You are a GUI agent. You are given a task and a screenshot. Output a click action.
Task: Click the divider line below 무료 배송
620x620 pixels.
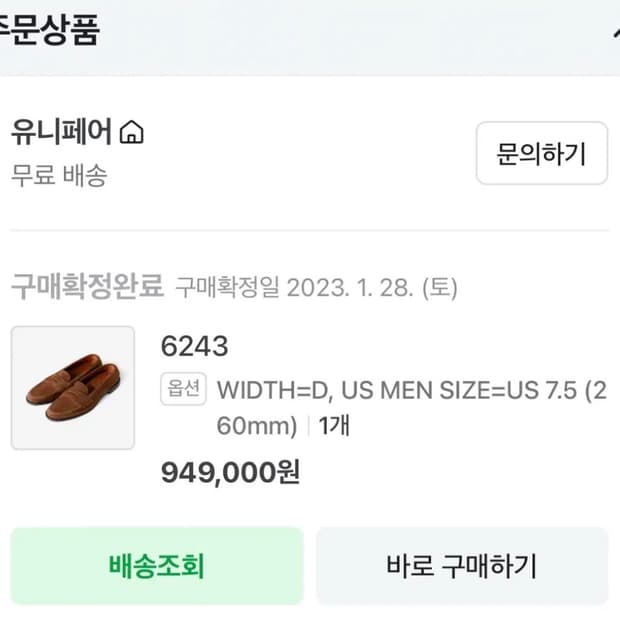pos(310,231)
